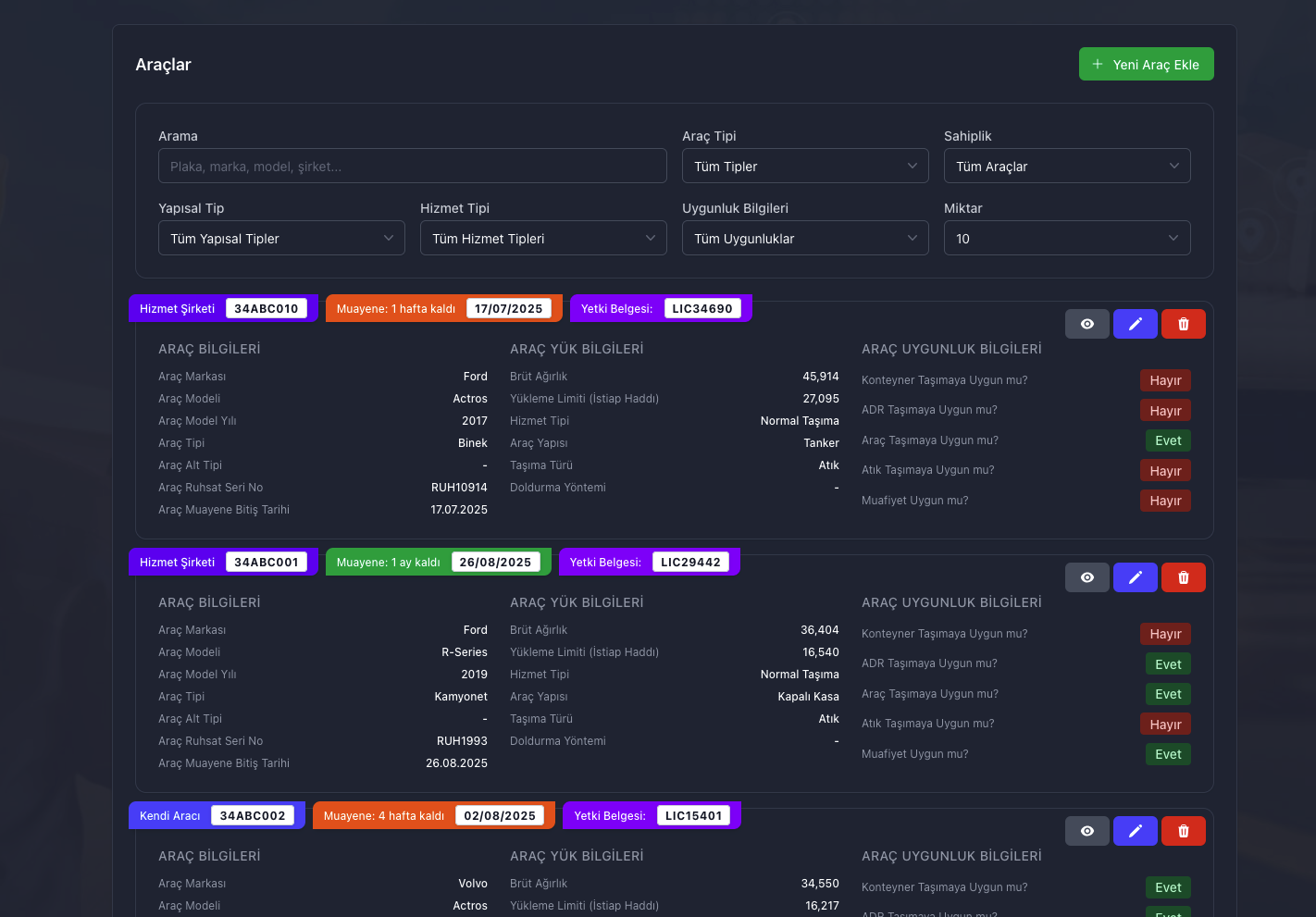Screen dimensions: 1316x917
Task: Expand the Sahiplik filter dropdown
Action: click(x=1066, y=167)
